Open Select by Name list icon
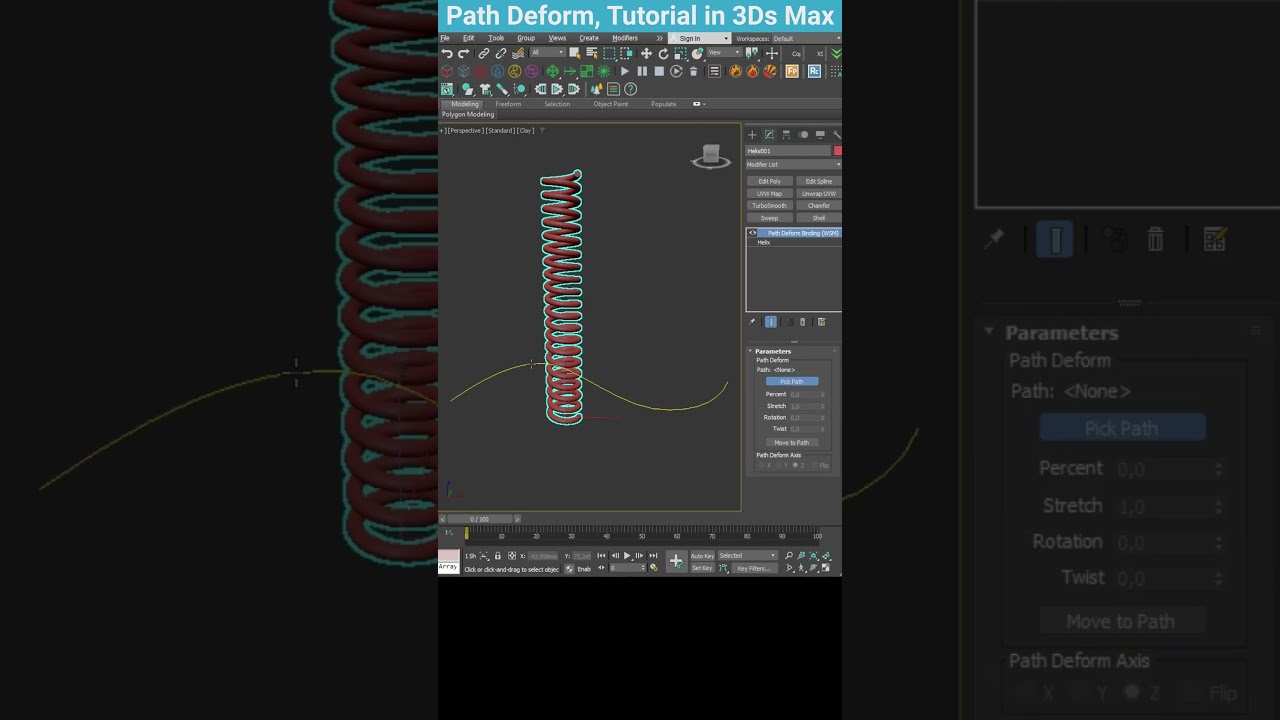The width and height of the screenshot is (1280, 720). click(592, 53)
